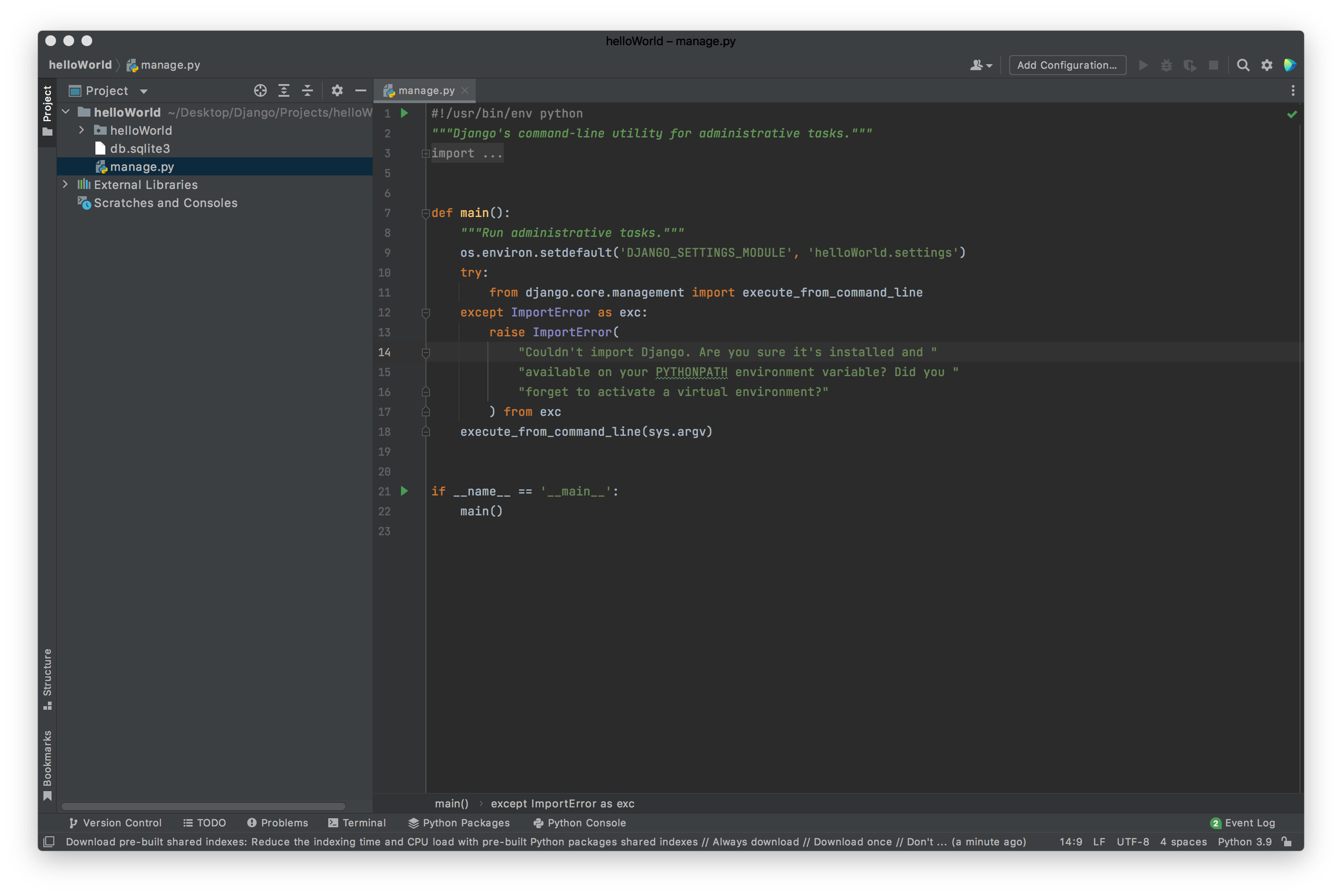Click the Collapse All icon in Project panel
The height and width of the screenshot is (896, 1342).
click(307, 90)
